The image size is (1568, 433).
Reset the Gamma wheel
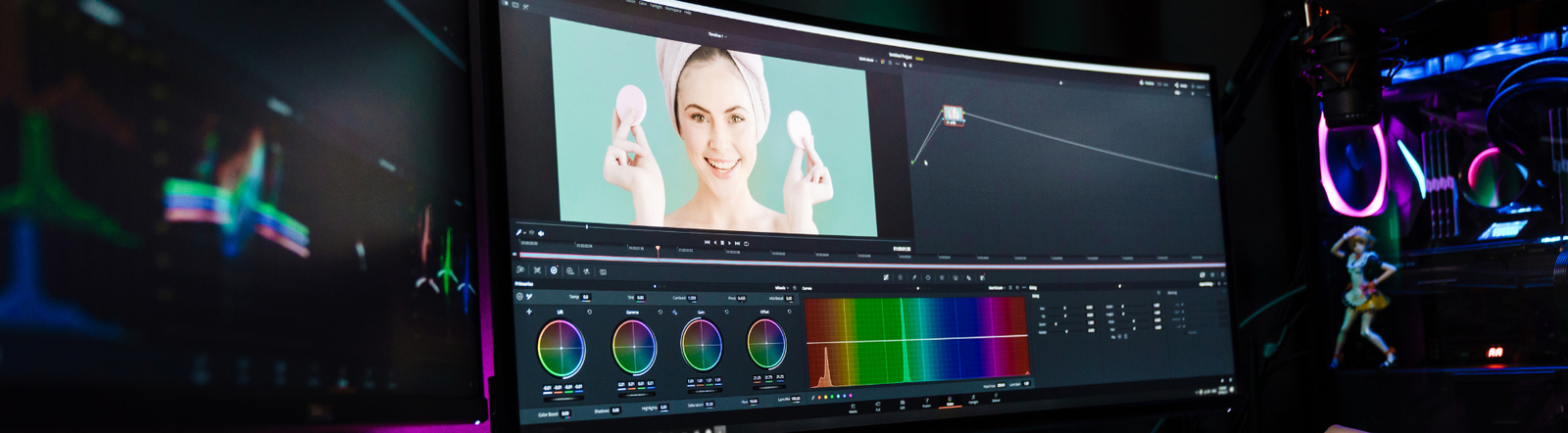tap(661, 312)
